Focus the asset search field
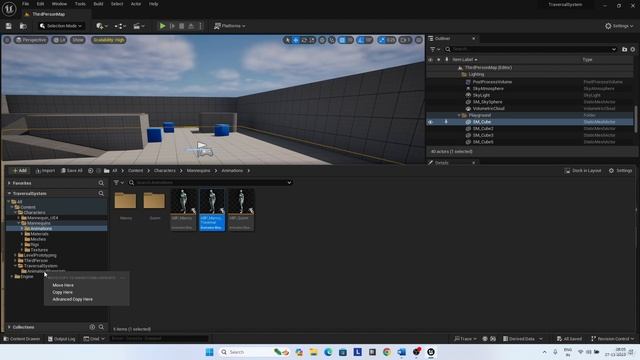 (211, 182)
